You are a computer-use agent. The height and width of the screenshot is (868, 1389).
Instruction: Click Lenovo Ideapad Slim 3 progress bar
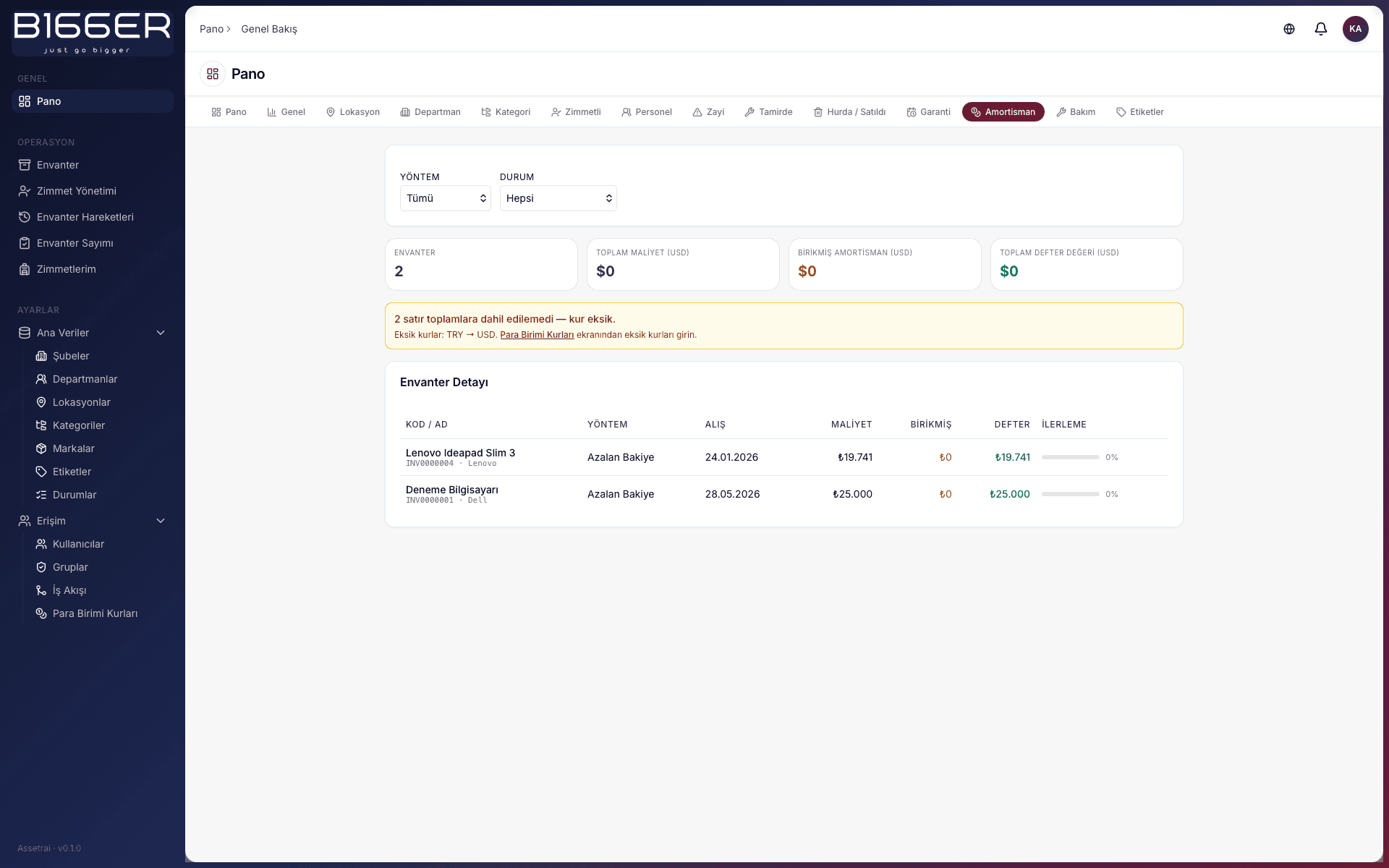(x=1070, y=457)
